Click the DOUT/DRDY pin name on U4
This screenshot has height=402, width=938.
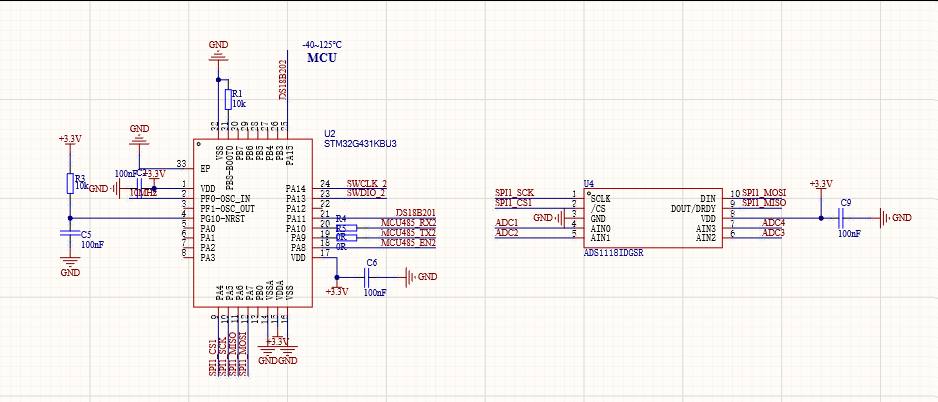pos(691,208)
